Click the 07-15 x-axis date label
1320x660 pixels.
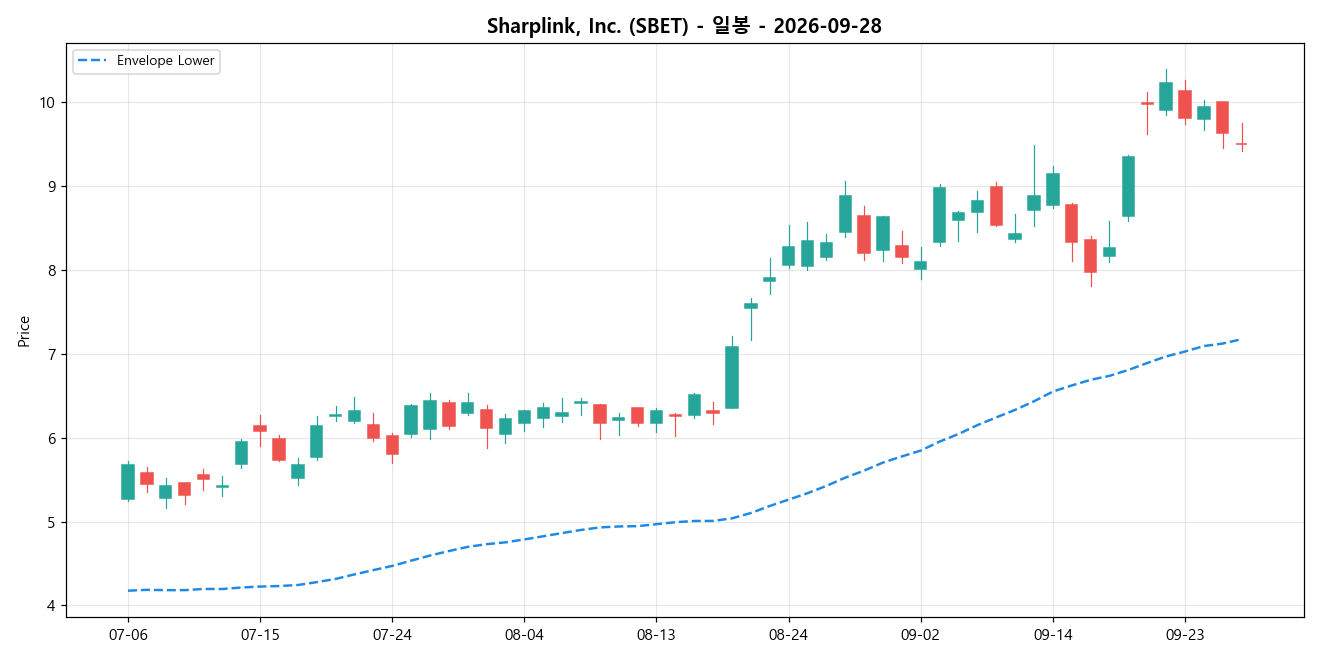click(x=260, y=635)
